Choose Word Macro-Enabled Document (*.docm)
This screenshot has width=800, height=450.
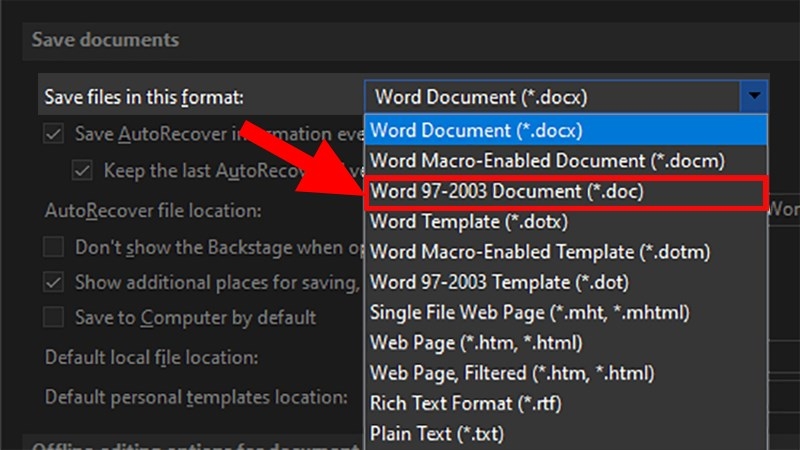tap(566, 161)
